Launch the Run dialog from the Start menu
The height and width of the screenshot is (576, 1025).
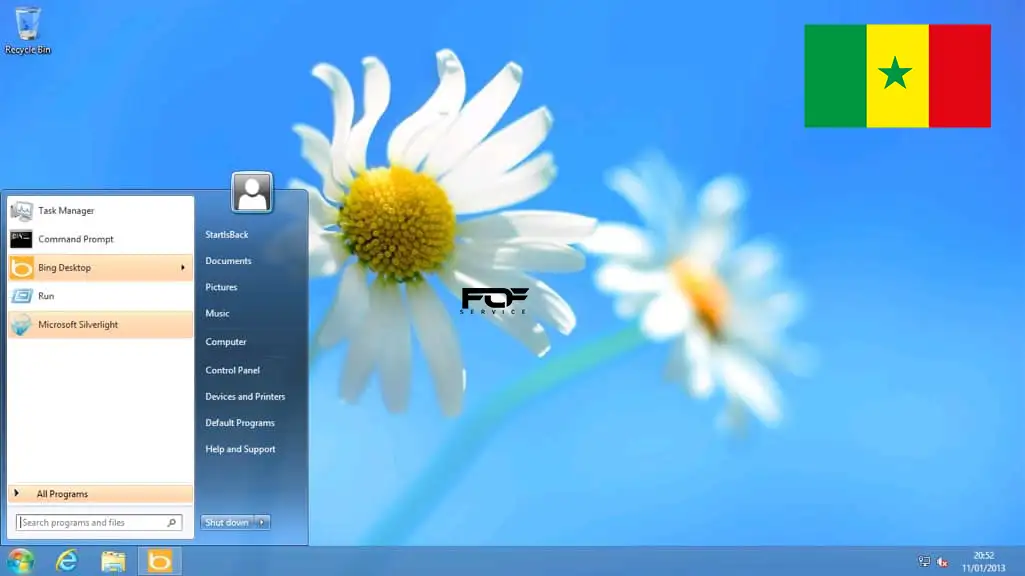[46, 295]
